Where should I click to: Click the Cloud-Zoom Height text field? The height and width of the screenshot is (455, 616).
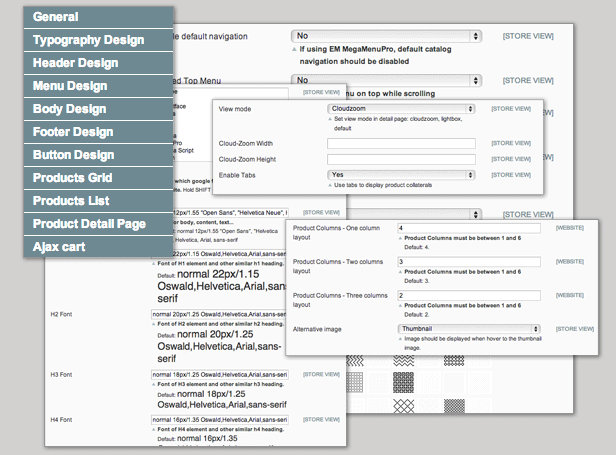[400, 160]
